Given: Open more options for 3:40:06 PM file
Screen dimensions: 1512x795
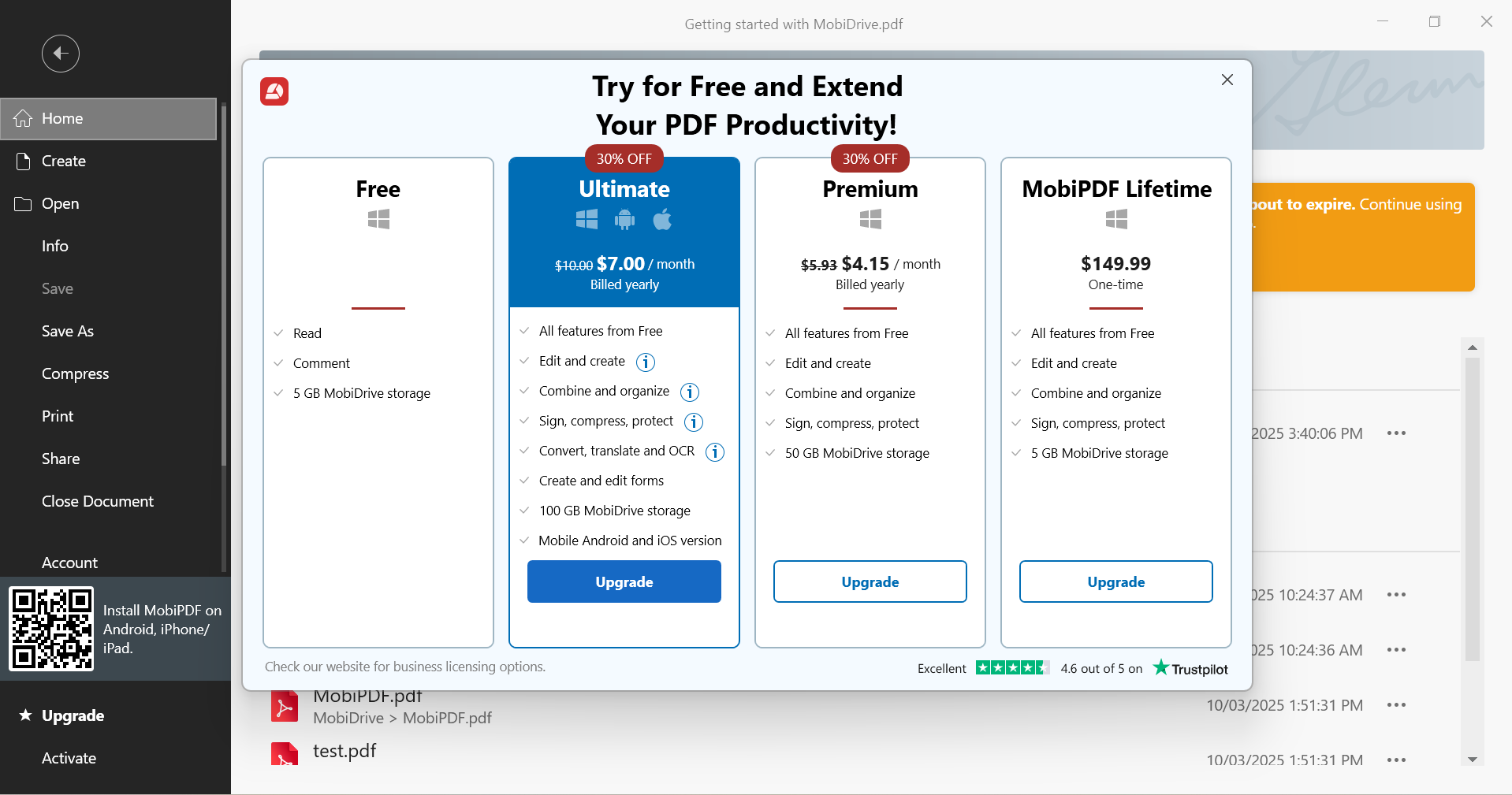Looking at the screenshot, I should pyautogui.click(x=1396, y=433).
